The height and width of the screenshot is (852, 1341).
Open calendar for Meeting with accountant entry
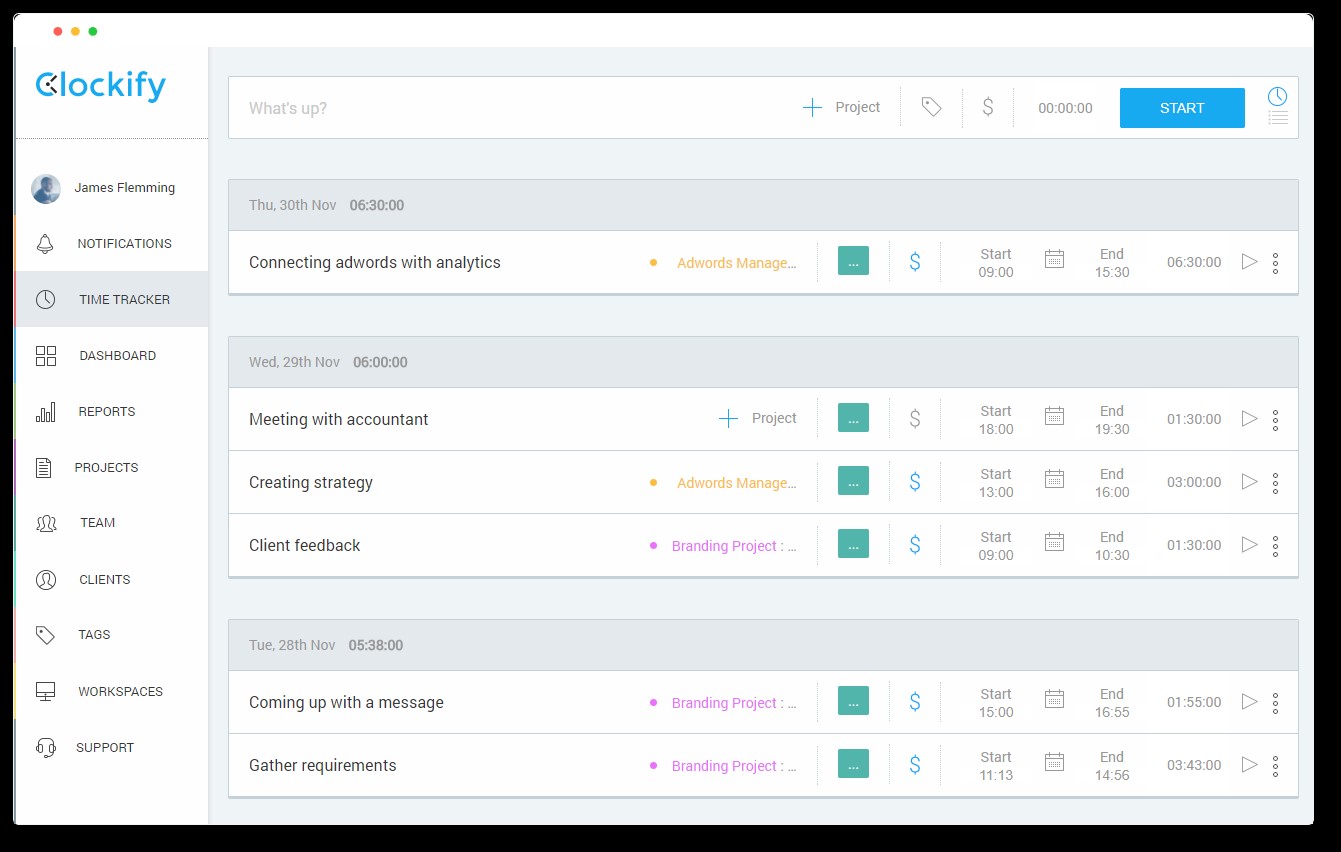(1054, 417)
